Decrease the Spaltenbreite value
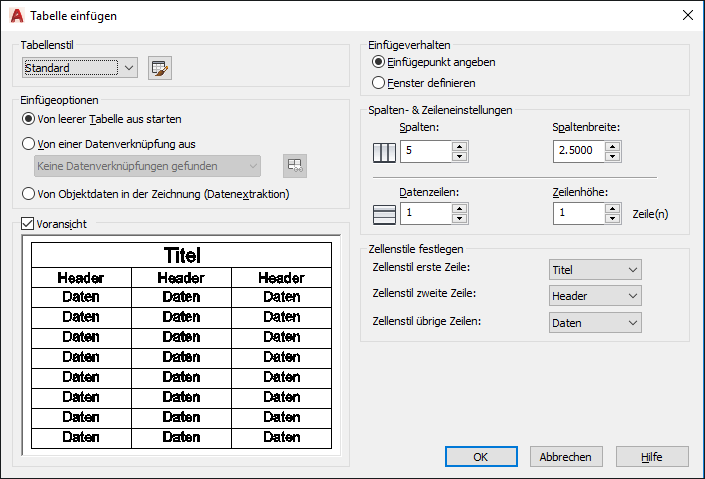The image size is (705, 479). (x=612, y=157)
